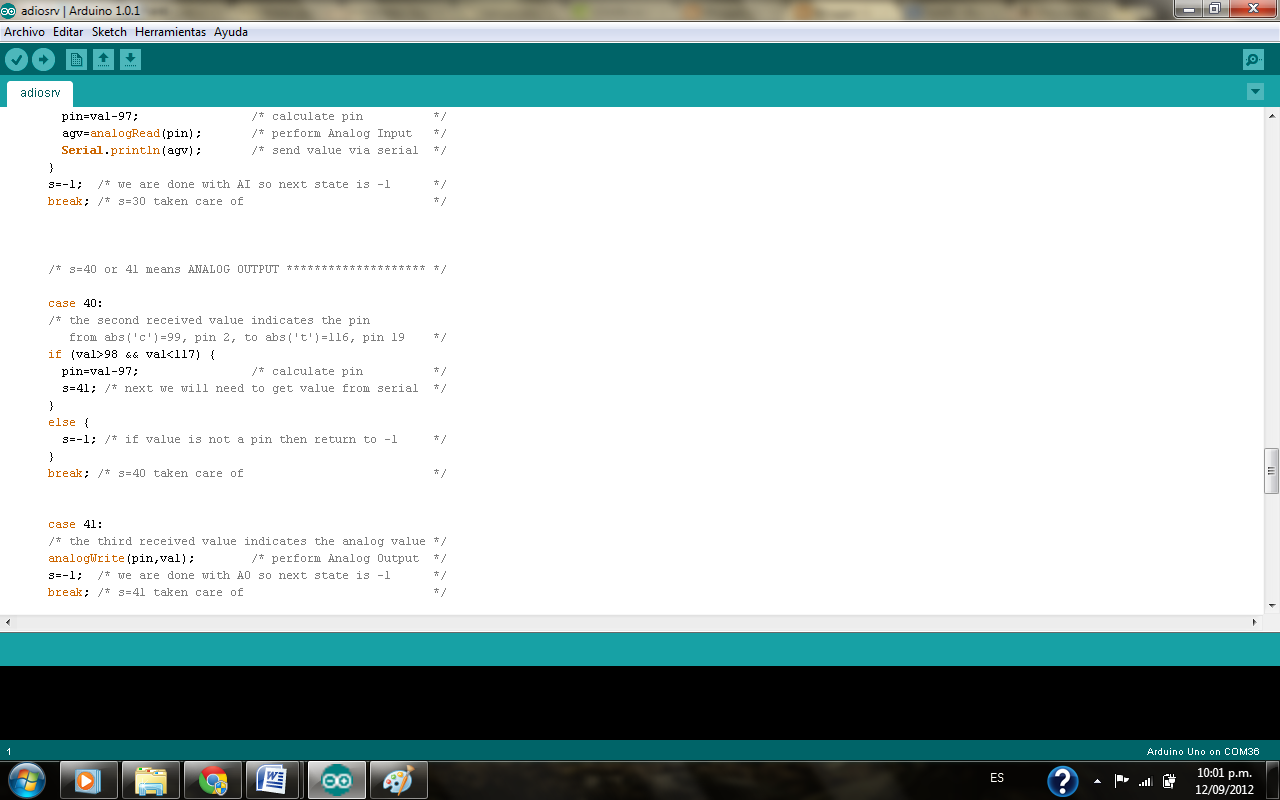Viewport: 1280px width, 800px height.
Task: Click the ES language indicator
Action: click(x=997, y=778)
